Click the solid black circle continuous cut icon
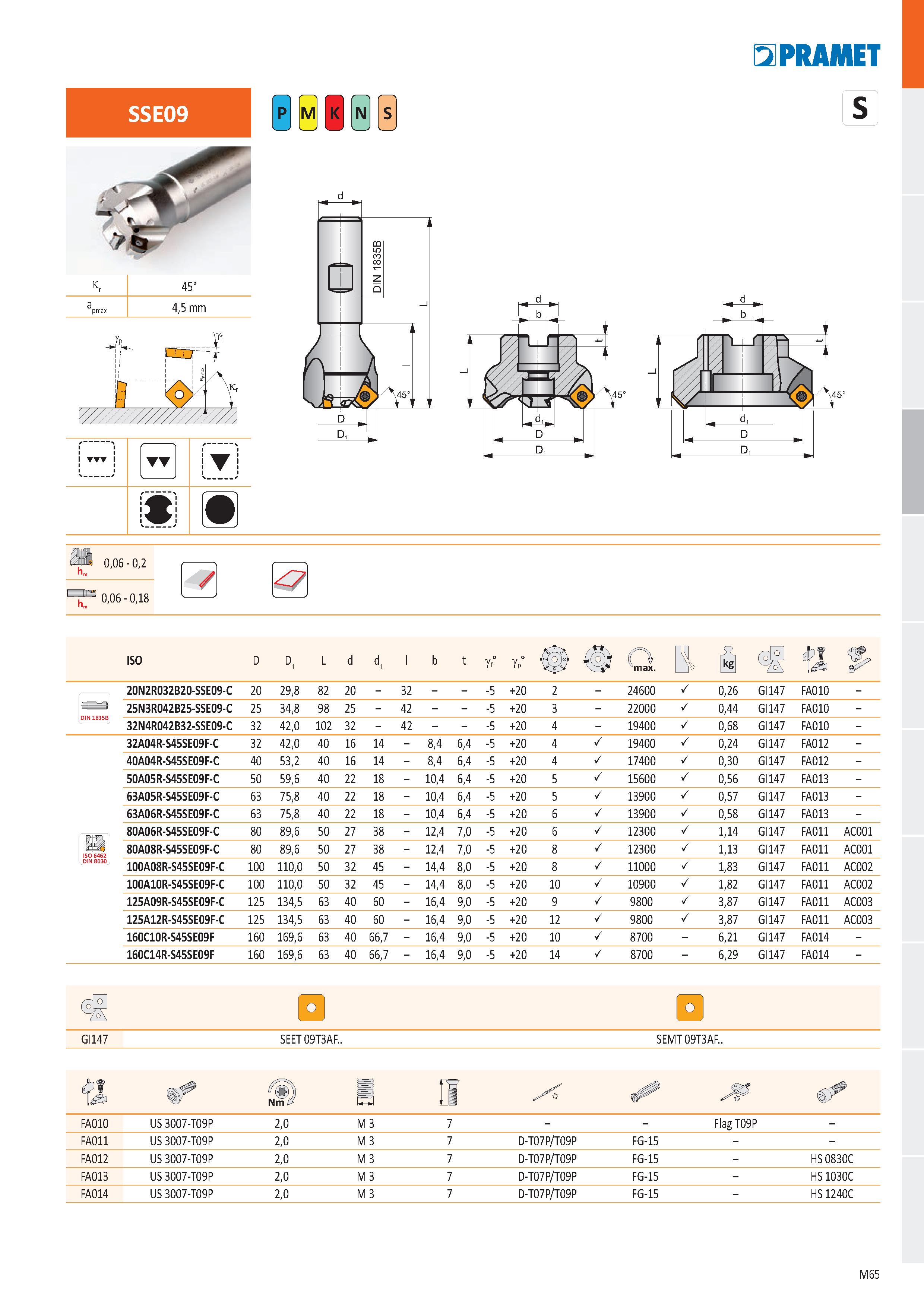The width and height of the screenshot is (924, 1307). coord(220,509)
